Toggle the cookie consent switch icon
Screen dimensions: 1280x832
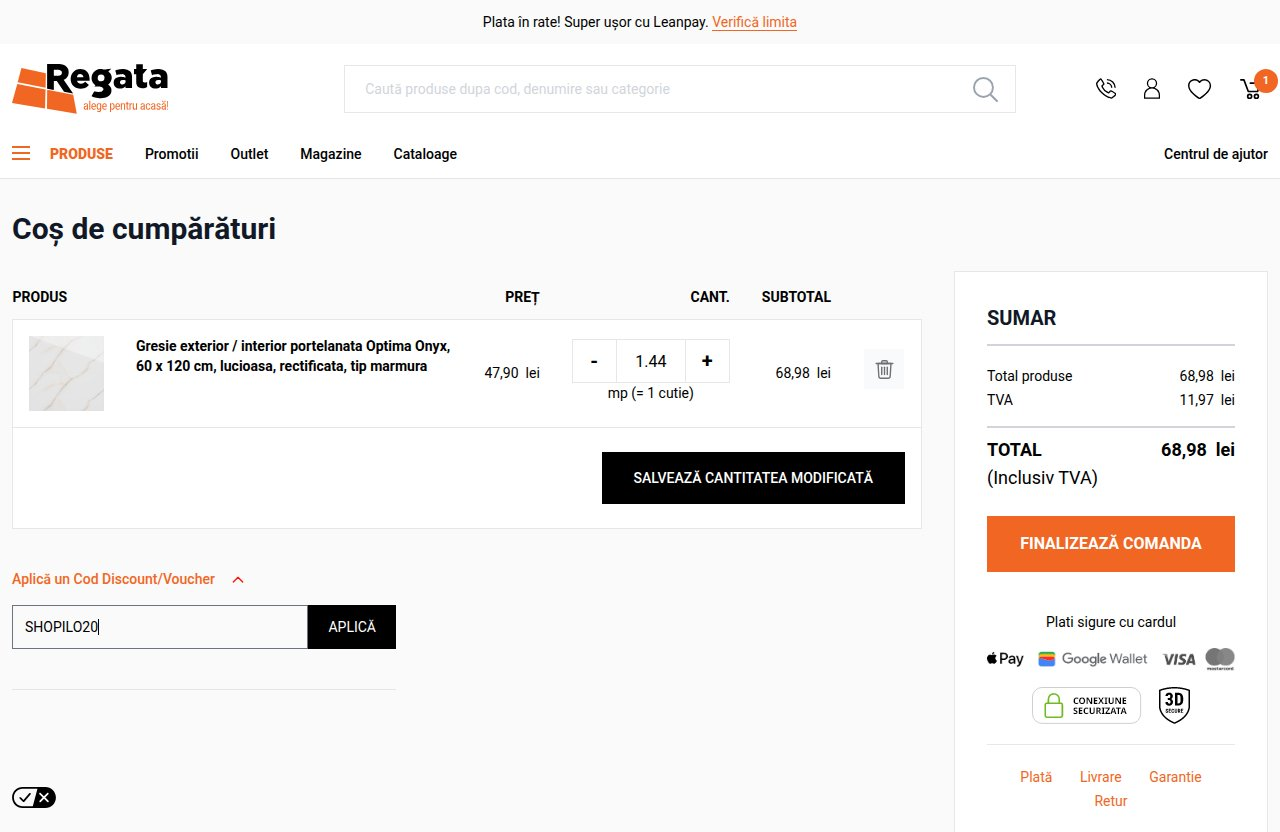click(34, 797)
